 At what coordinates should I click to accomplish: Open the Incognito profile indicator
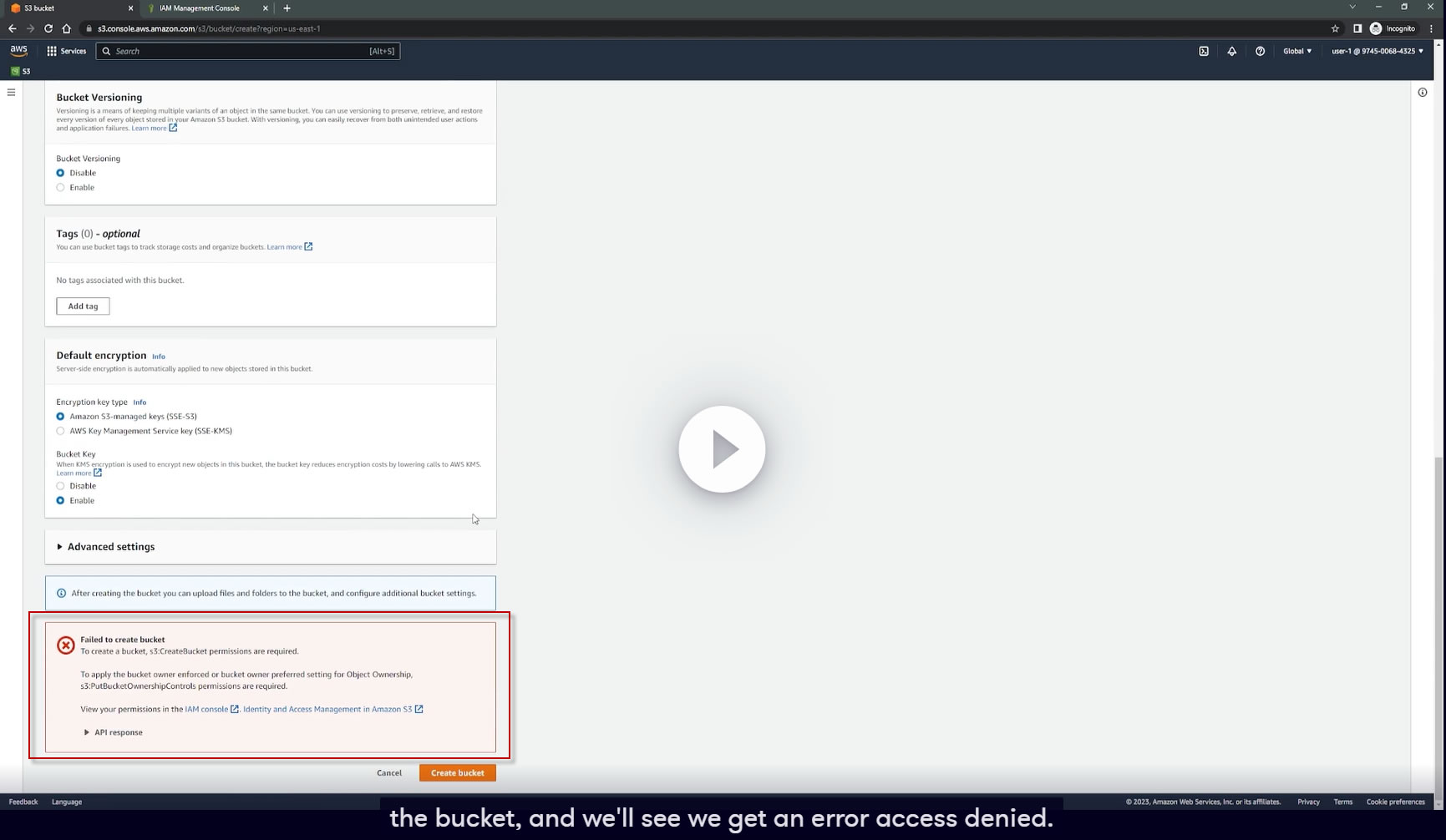[x=1393, y=28]
